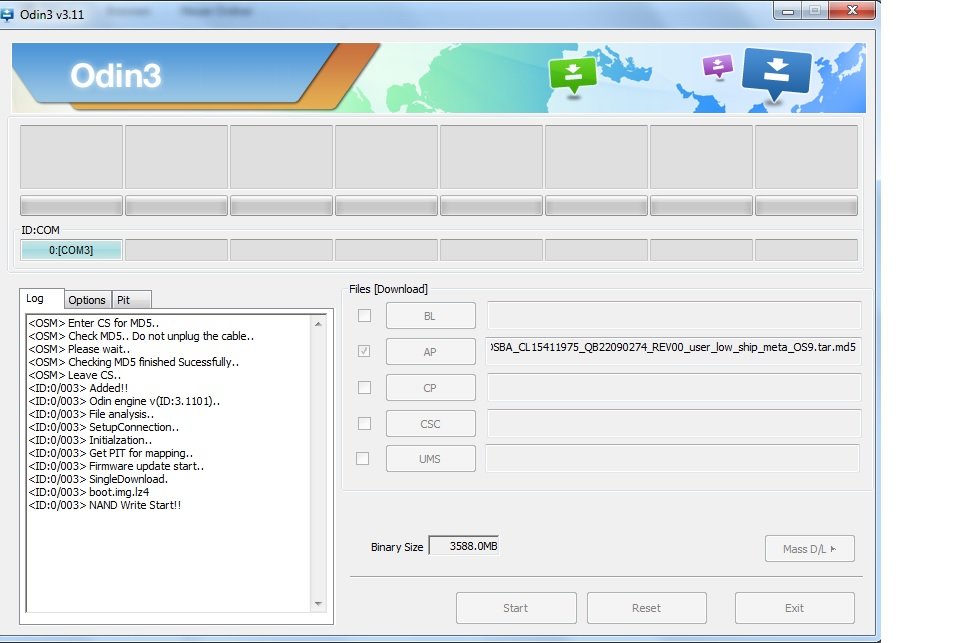Click the 'SingleDownload.' log line

98,479
